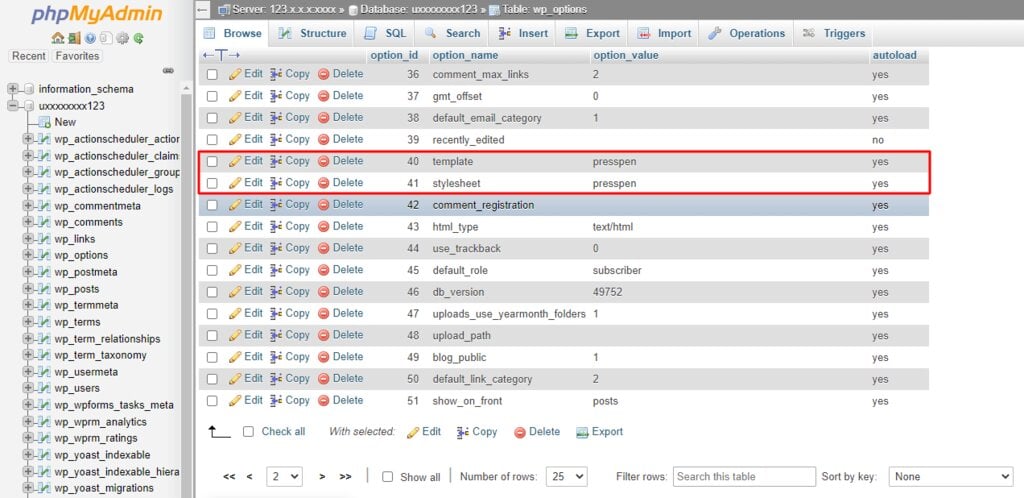Click the Favorites button in sidebar
Screen dimensions: 1024x498
coord(77,56)
